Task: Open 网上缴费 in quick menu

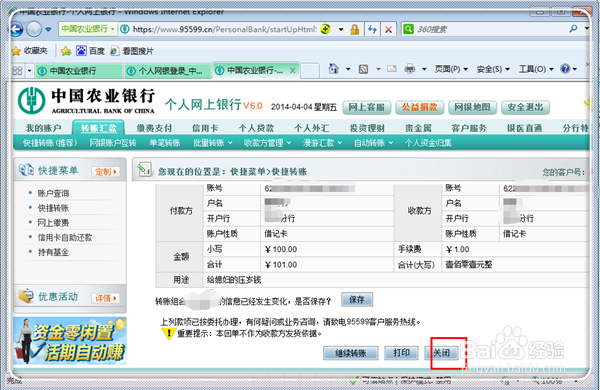Action: [x=53, y=223]
